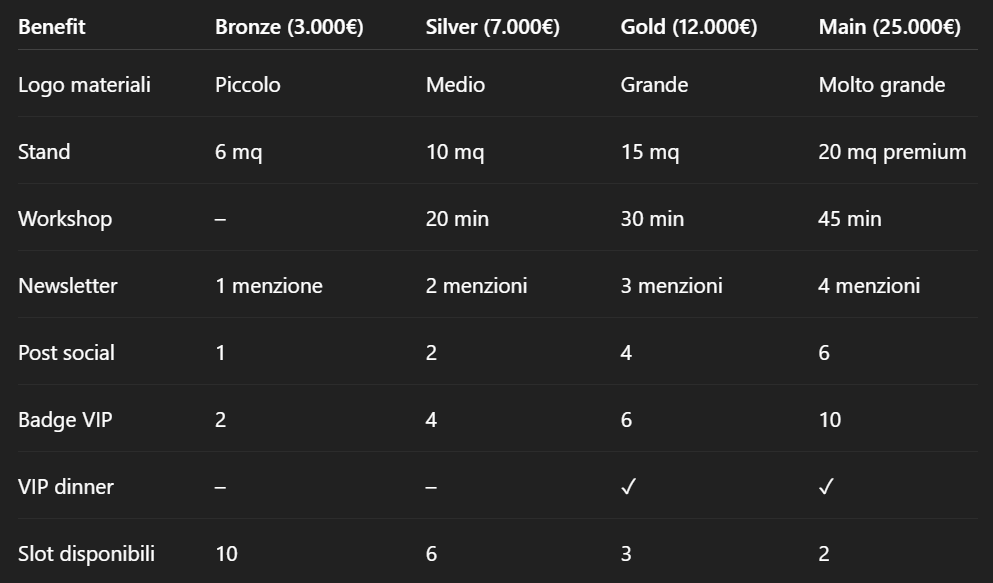
Task: Click the "Logo materiali" row label
Action: 84,85
